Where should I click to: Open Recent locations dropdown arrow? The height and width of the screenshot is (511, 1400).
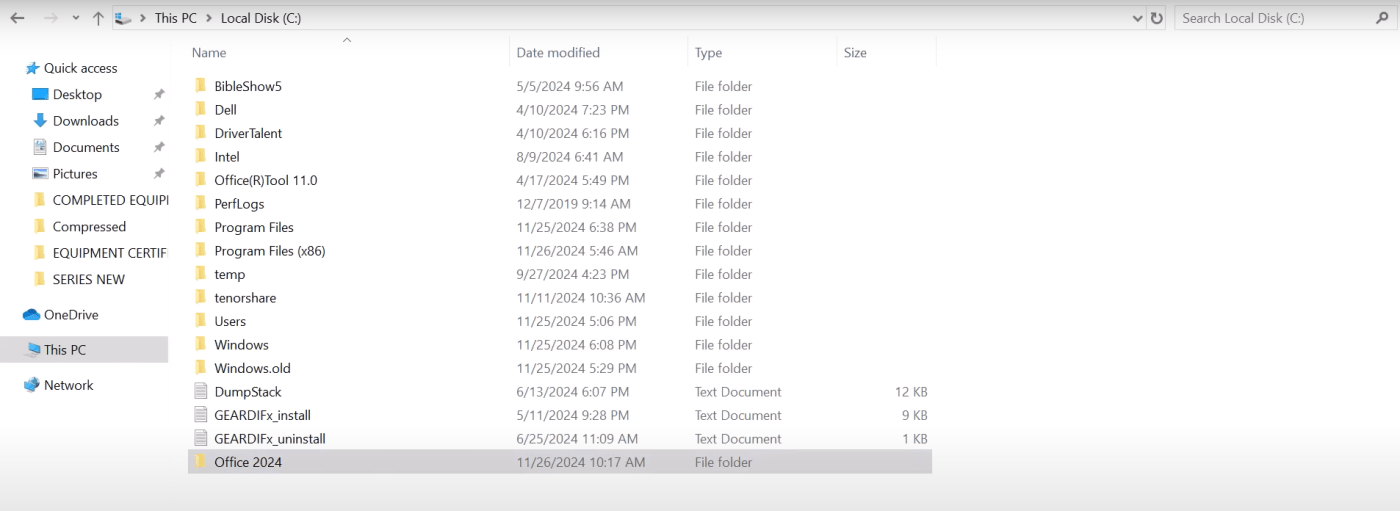coord(75,18)
